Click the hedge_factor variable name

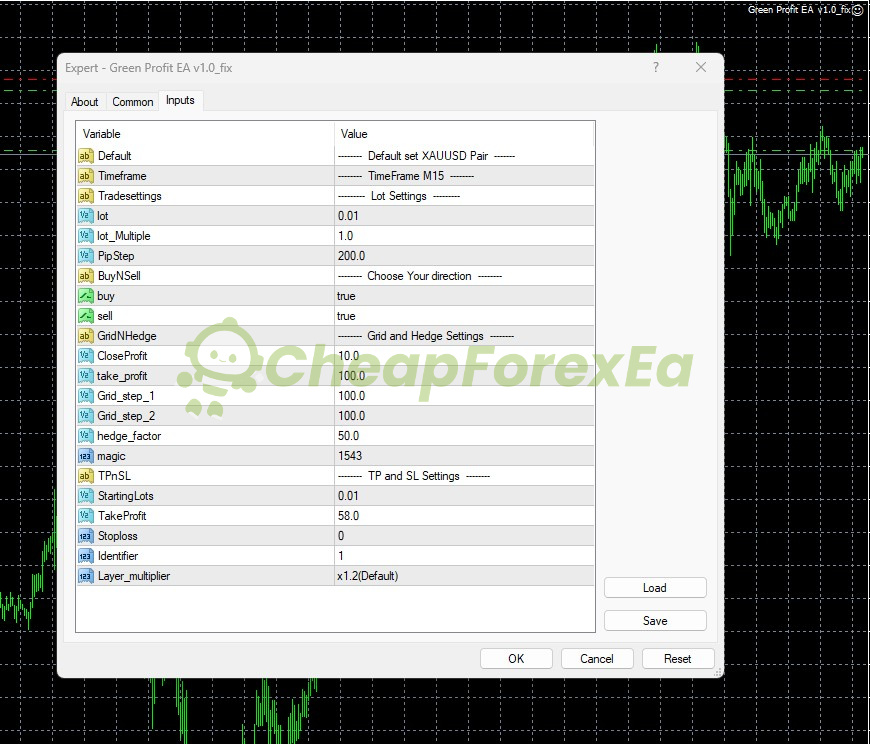tap(129, 436)
